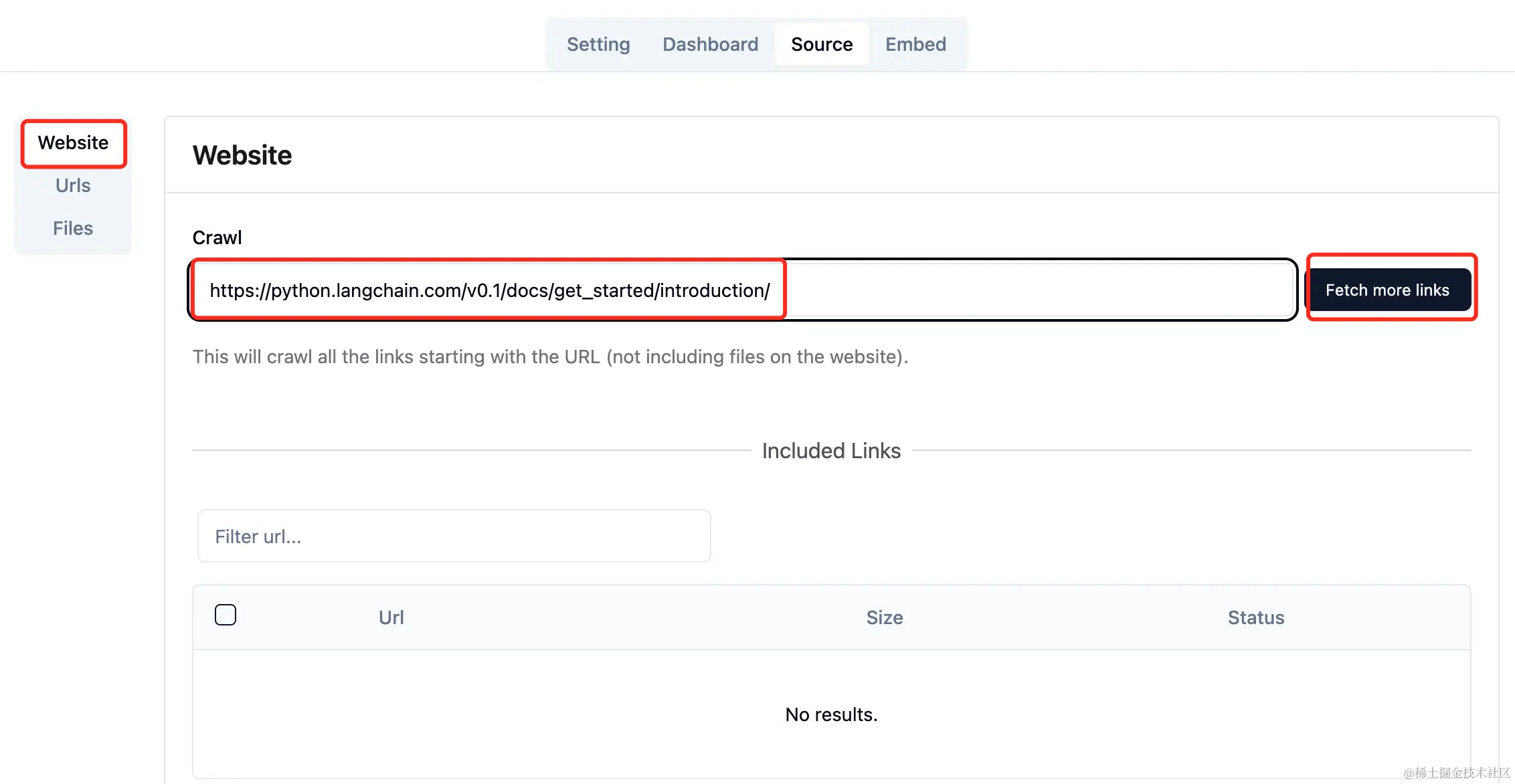Go to the Embed tab
The image size is (1515, 784).
click(x=915, y=44)
